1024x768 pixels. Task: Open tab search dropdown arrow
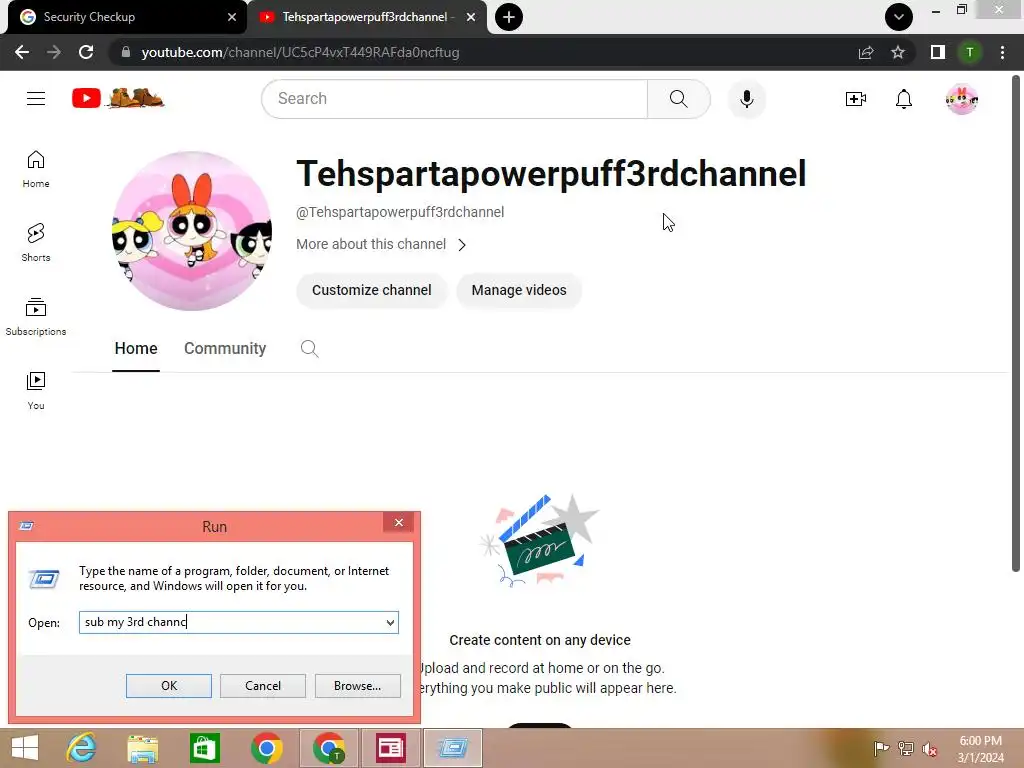click(899, 17)
